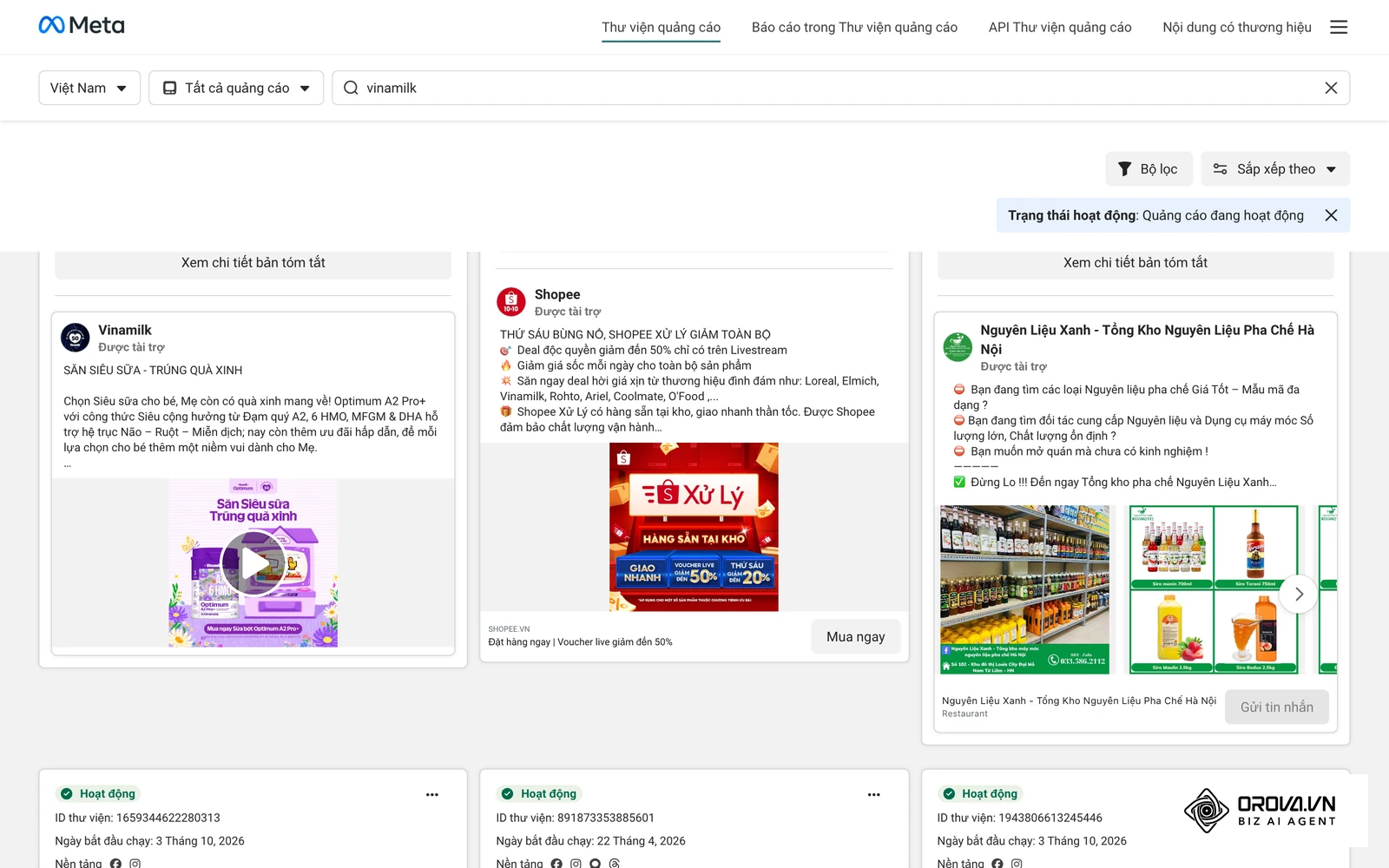Click Mua ngay on Shopee ad
This screenshot has width=1389, height=868.
click(x=856, y=636)
